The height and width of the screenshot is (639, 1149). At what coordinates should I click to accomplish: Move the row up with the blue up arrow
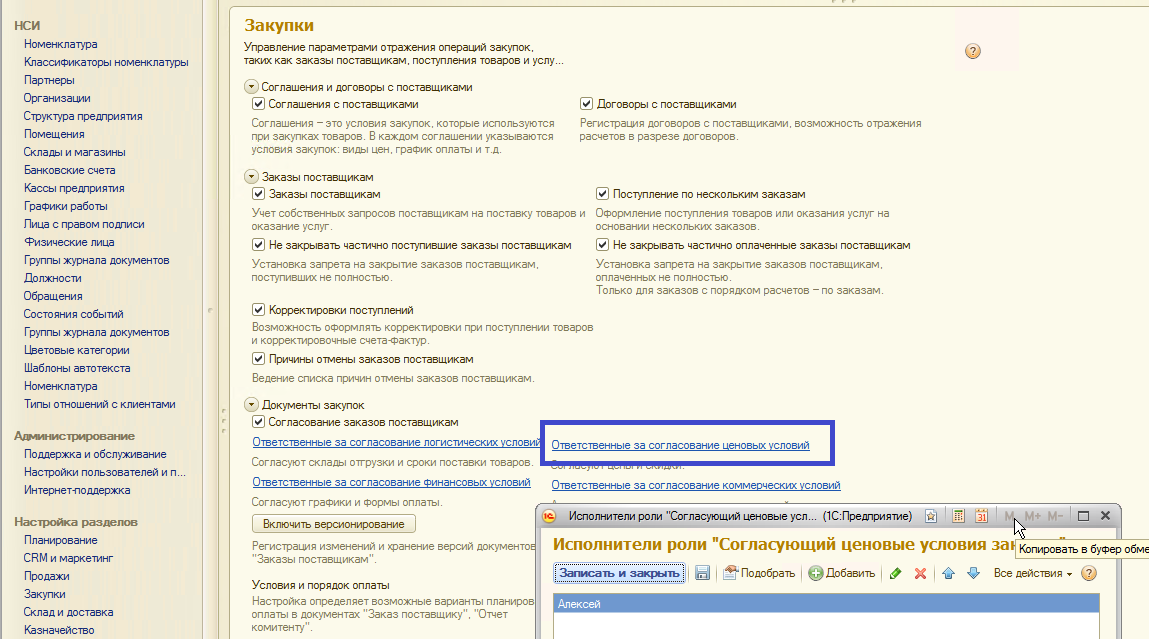[x=949, y=573]
